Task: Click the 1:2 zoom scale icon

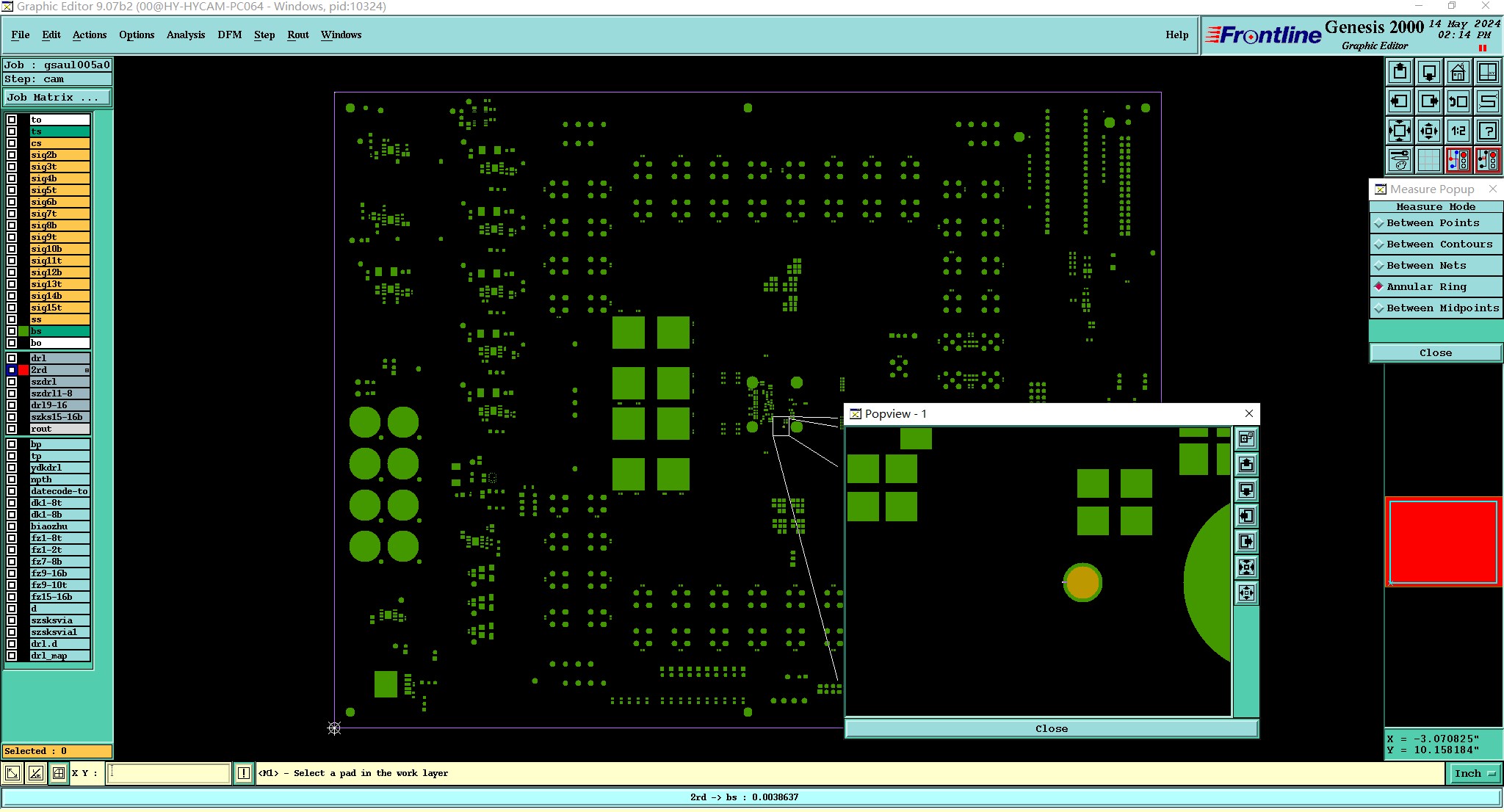Action: (1458, 131)
